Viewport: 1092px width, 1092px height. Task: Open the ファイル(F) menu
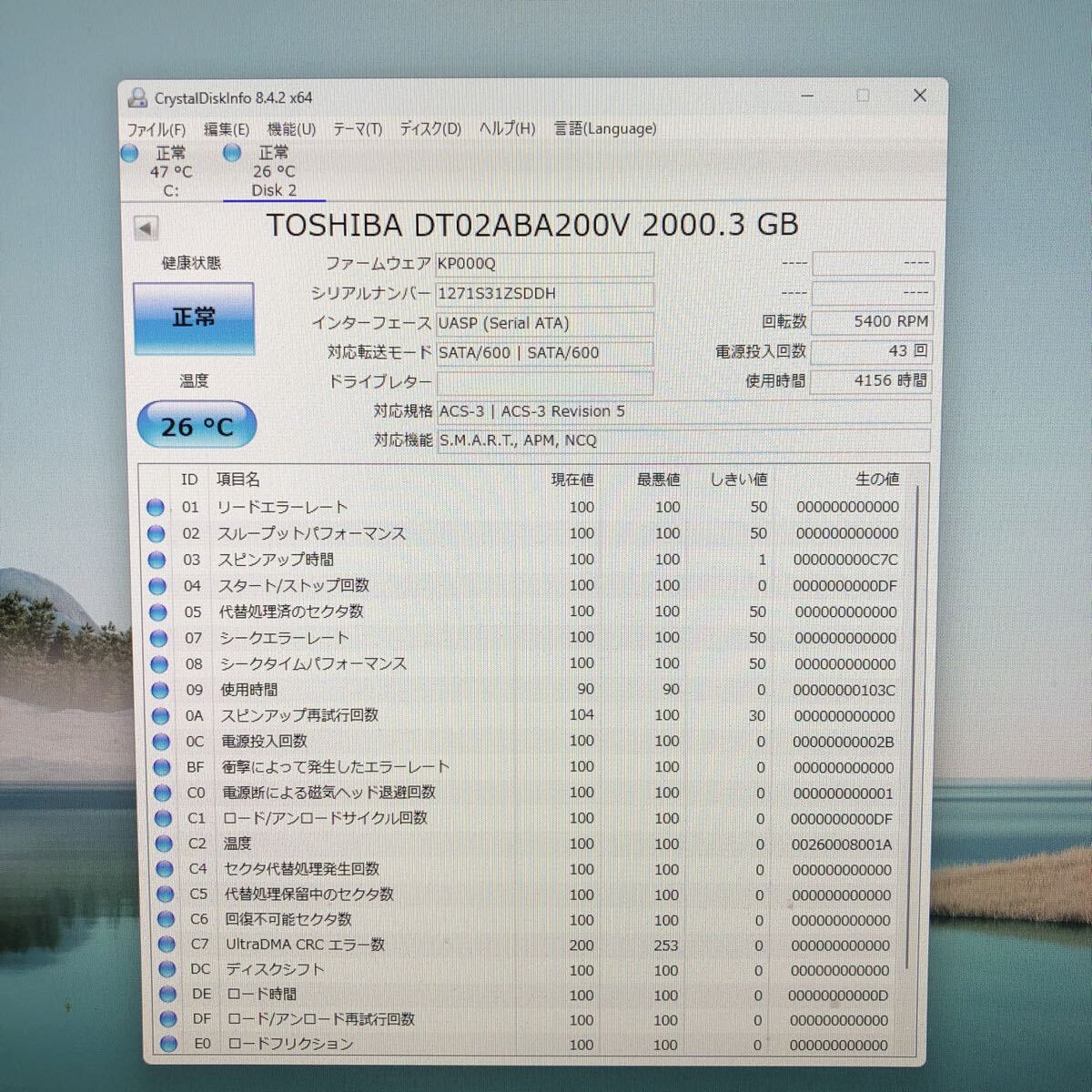click(156, 129)
